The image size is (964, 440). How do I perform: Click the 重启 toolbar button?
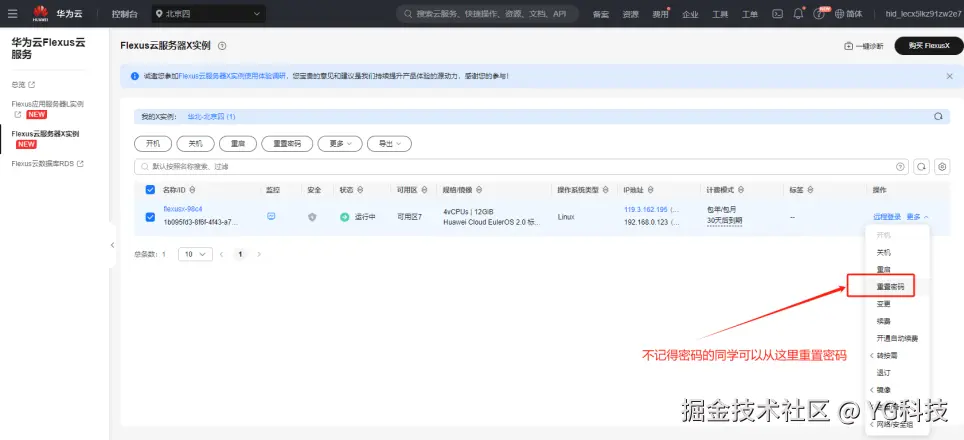pos(238,143)
